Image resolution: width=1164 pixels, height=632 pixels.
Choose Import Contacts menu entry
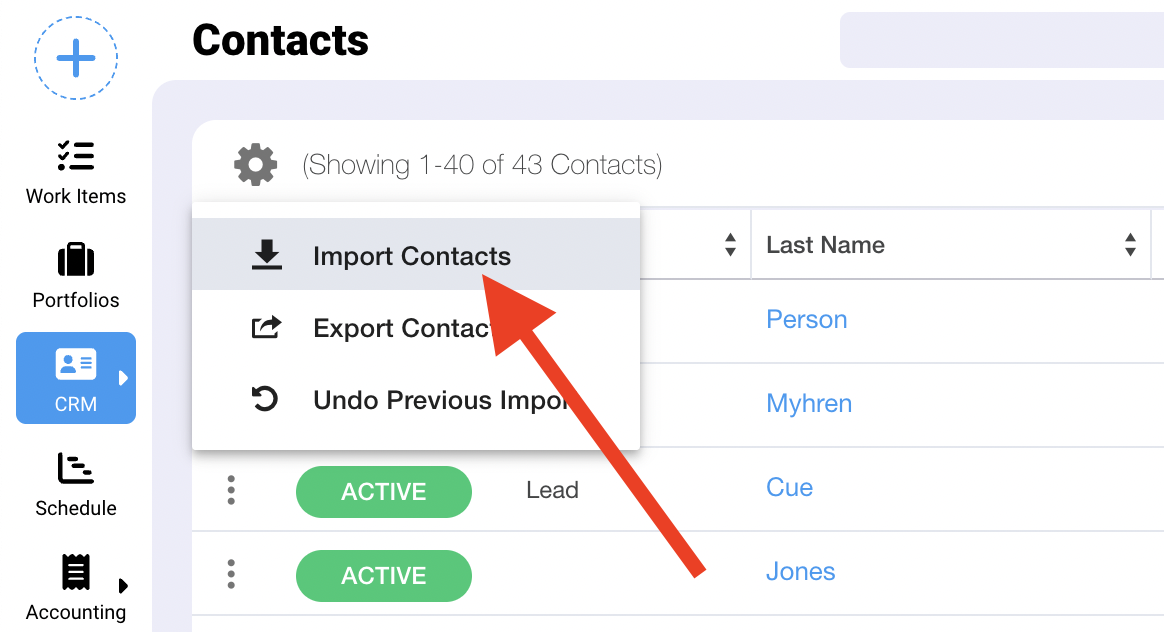(411, 256)
